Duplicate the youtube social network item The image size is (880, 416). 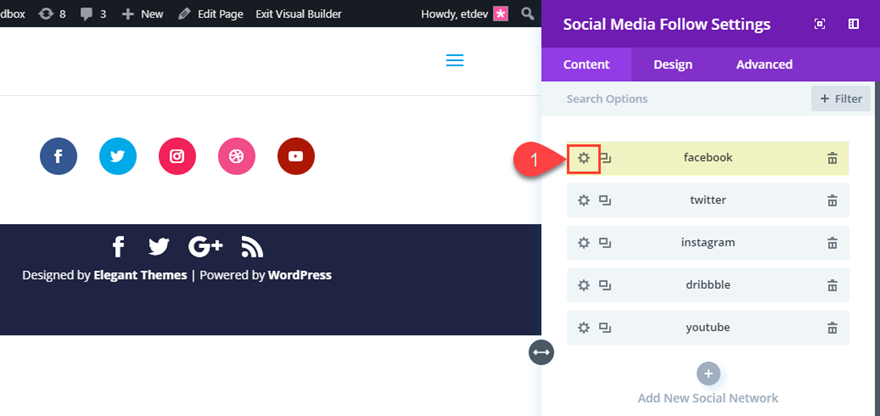[x=605, y=328]
